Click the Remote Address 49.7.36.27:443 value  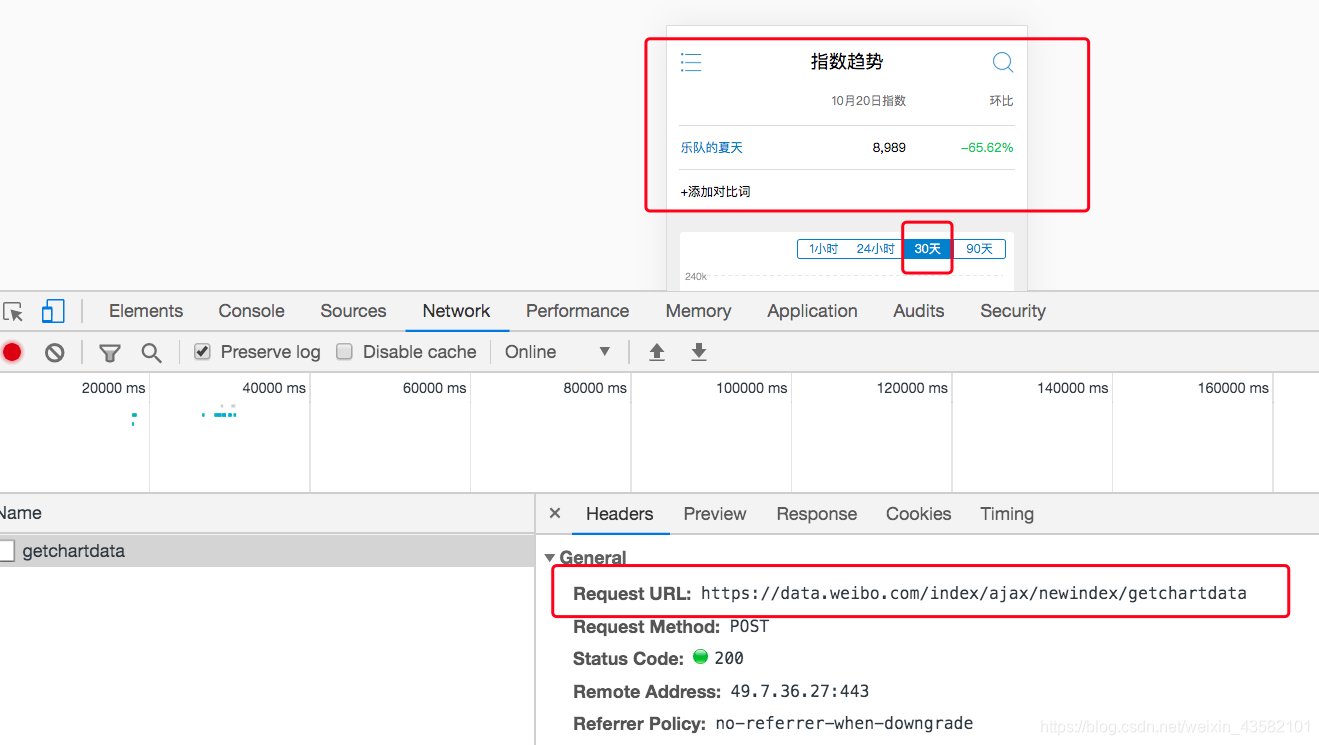click(x=800, y=691)
